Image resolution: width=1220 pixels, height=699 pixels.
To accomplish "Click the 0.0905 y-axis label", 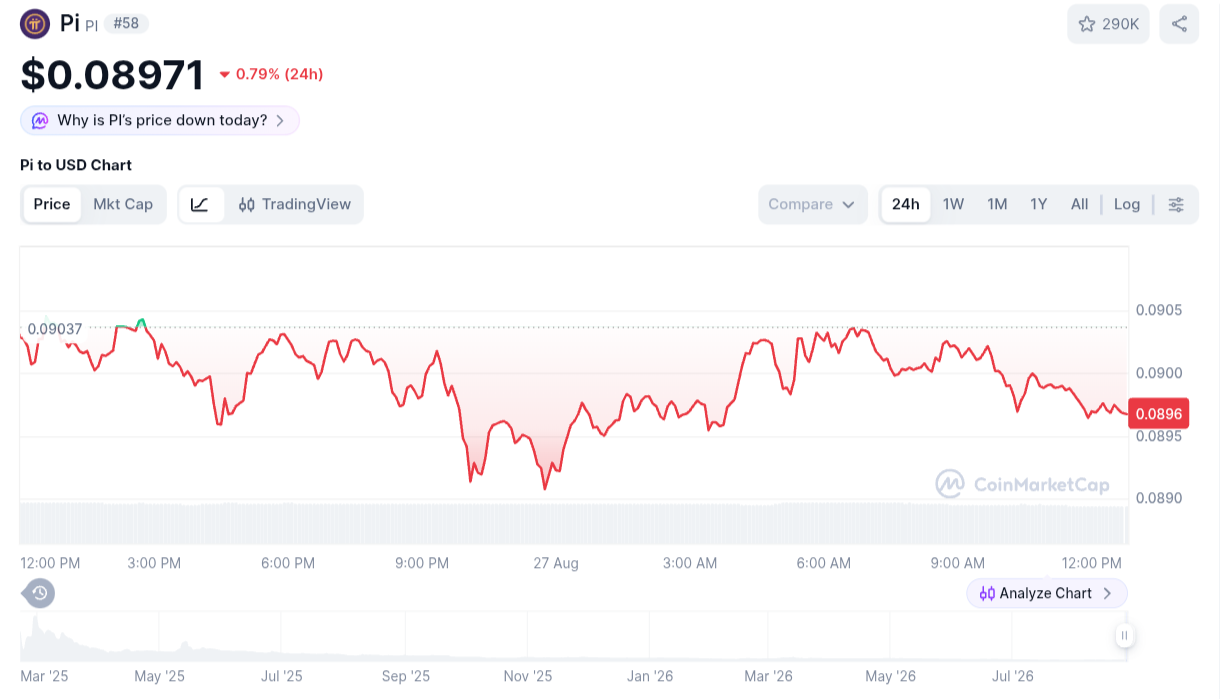I will pyautogui.click(x=1158, y=310).
